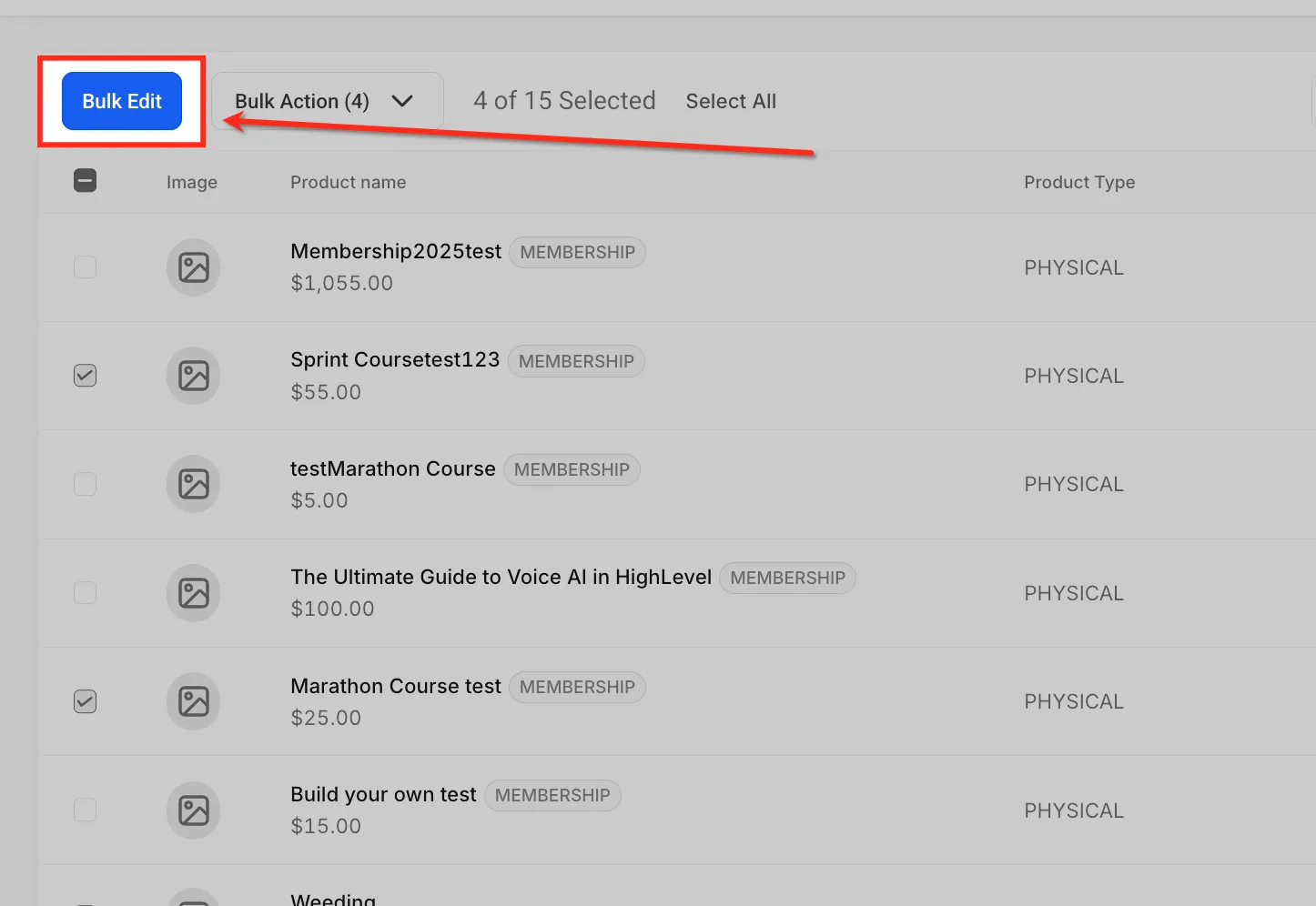This screenshot has width=1316, height=906.
Task: Open The Ultimate Guide to Voice AI product
Action: pyautogui.click(x=501, y=577)
